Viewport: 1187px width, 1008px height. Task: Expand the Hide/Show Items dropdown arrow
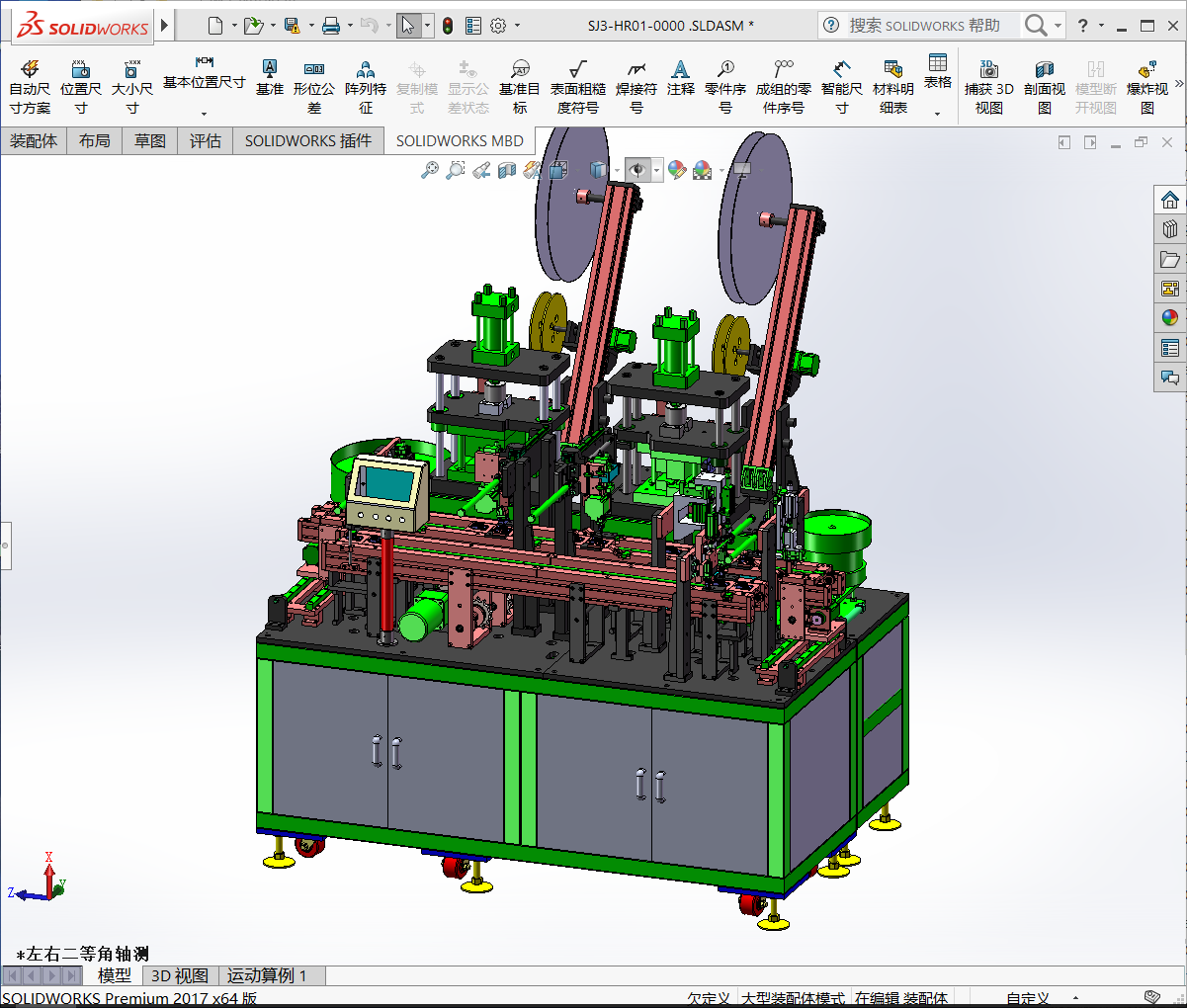pos(656,170)
